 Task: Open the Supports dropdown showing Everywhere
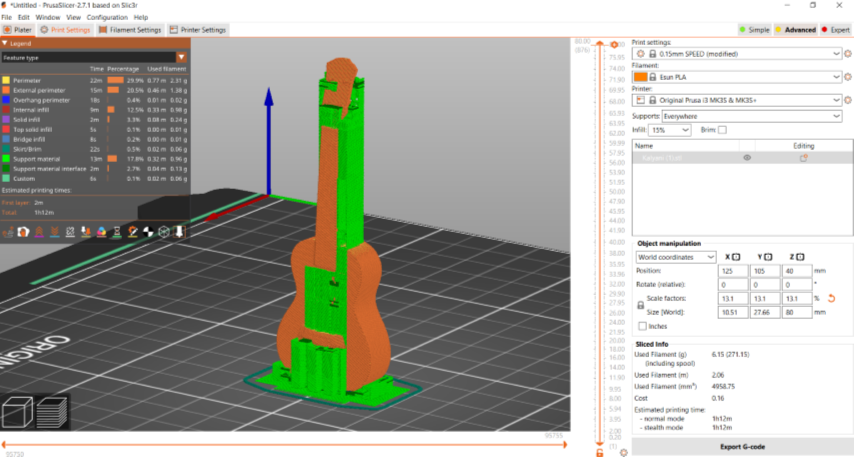coord(752,116)
